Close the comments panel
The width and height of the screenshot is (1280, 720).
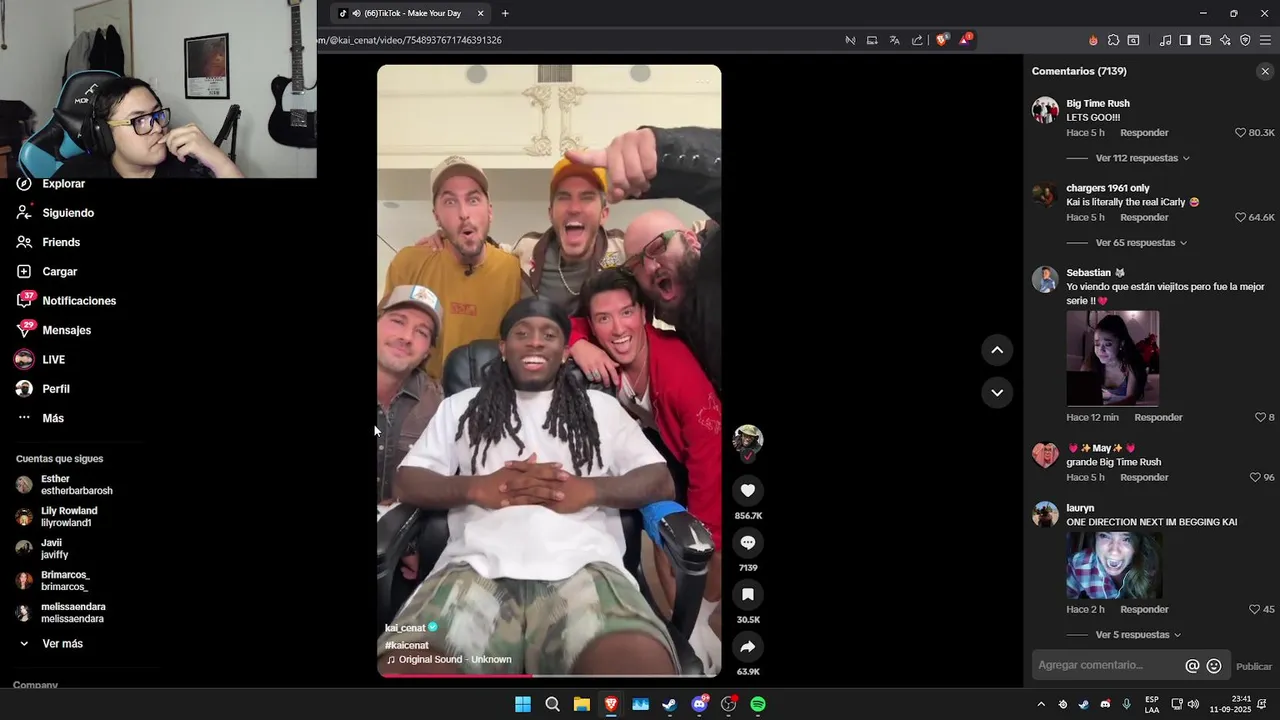tap(1265, 71)
